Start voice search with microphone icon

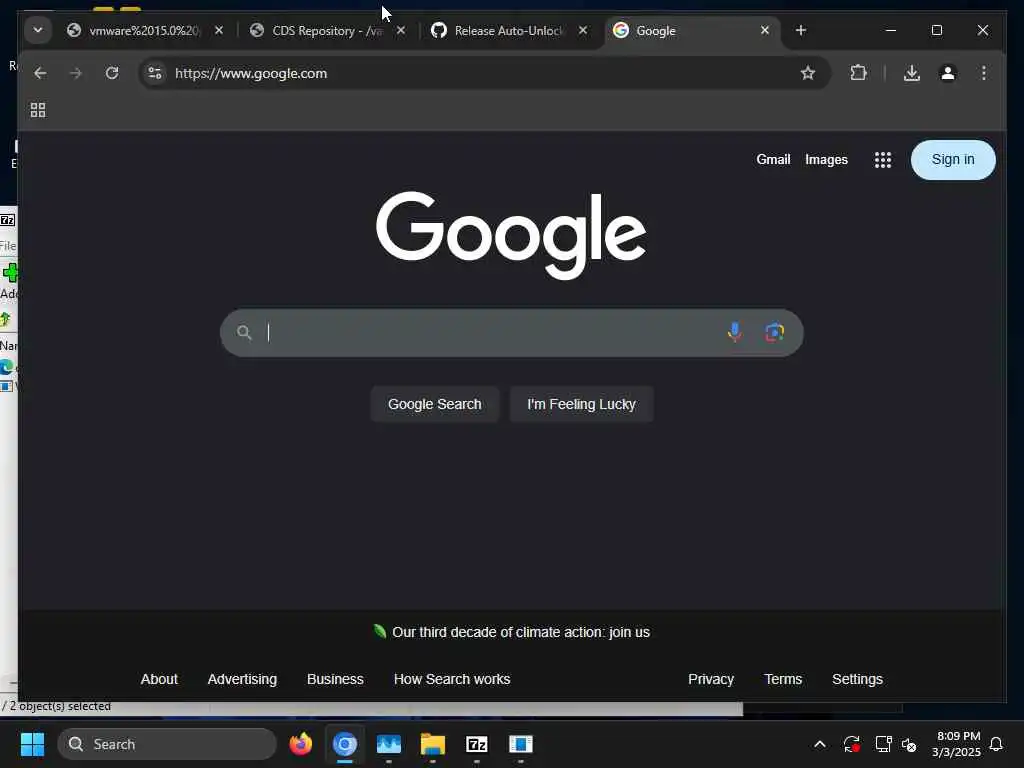735,332
